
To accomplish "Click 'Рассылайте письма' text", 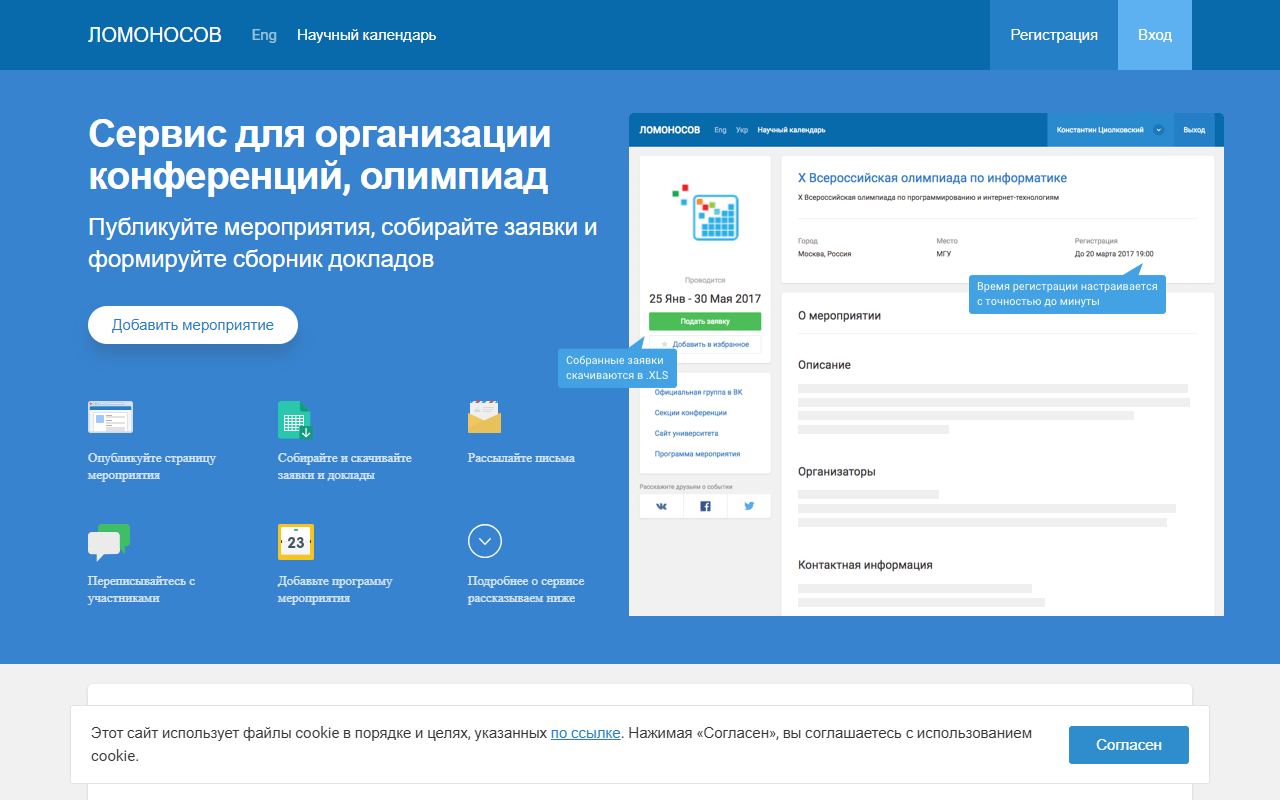I will 521,458.
